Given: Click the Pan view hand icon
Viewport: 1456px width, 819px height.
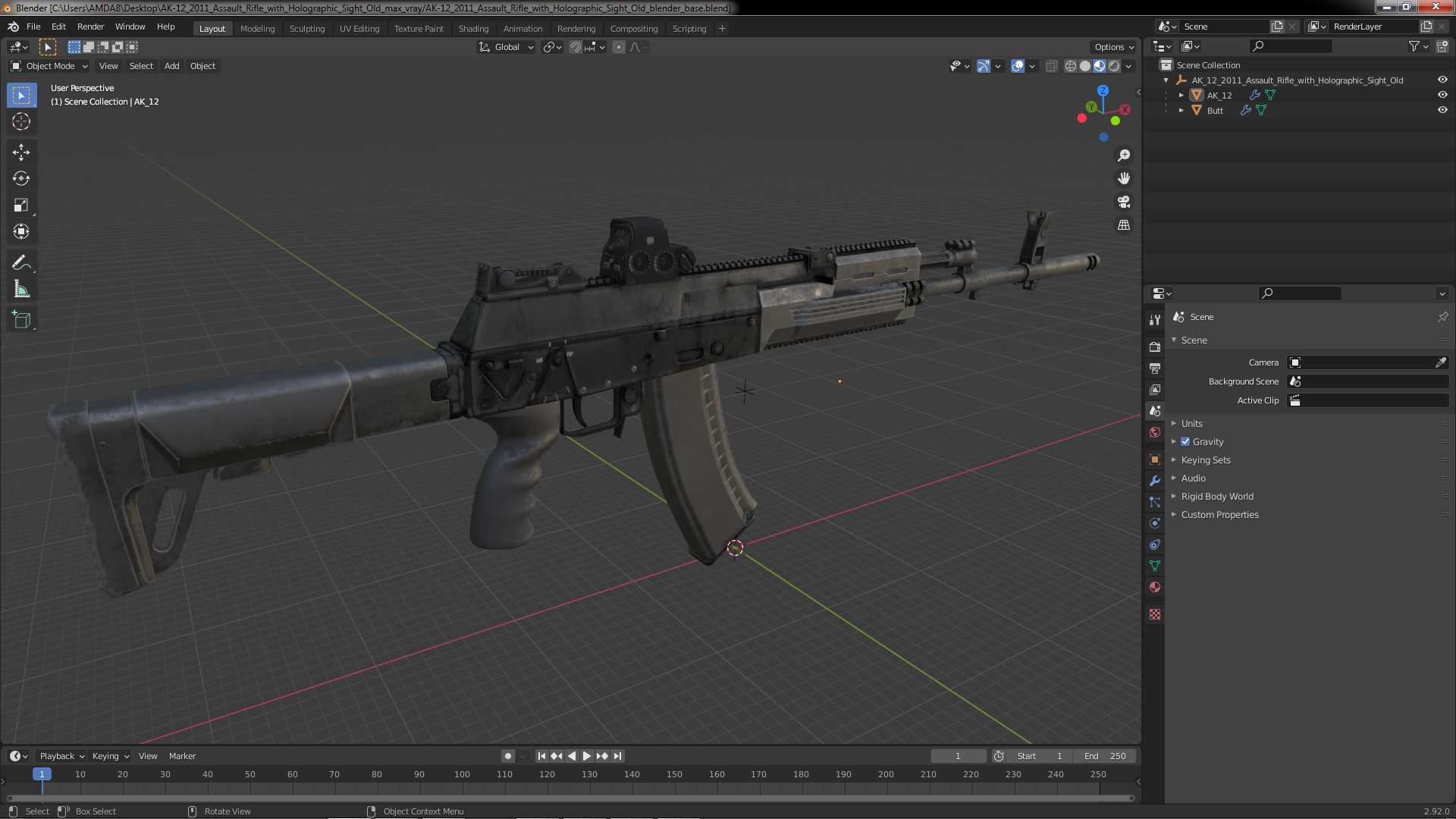Looking at the screenshot, I should (x=1124, y=178).
